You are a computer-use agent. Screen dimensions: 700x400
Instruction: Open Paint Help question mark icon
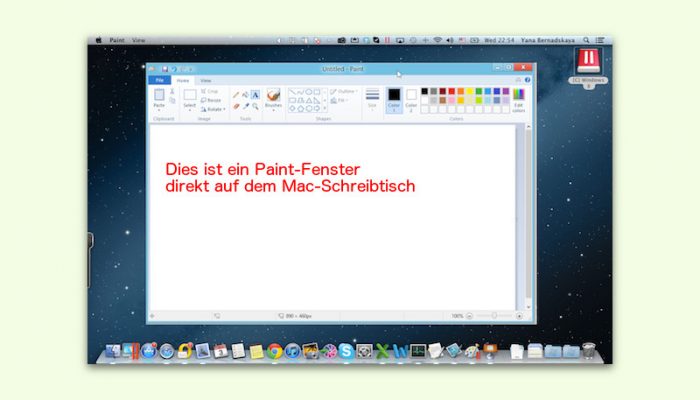pos(527,80)
